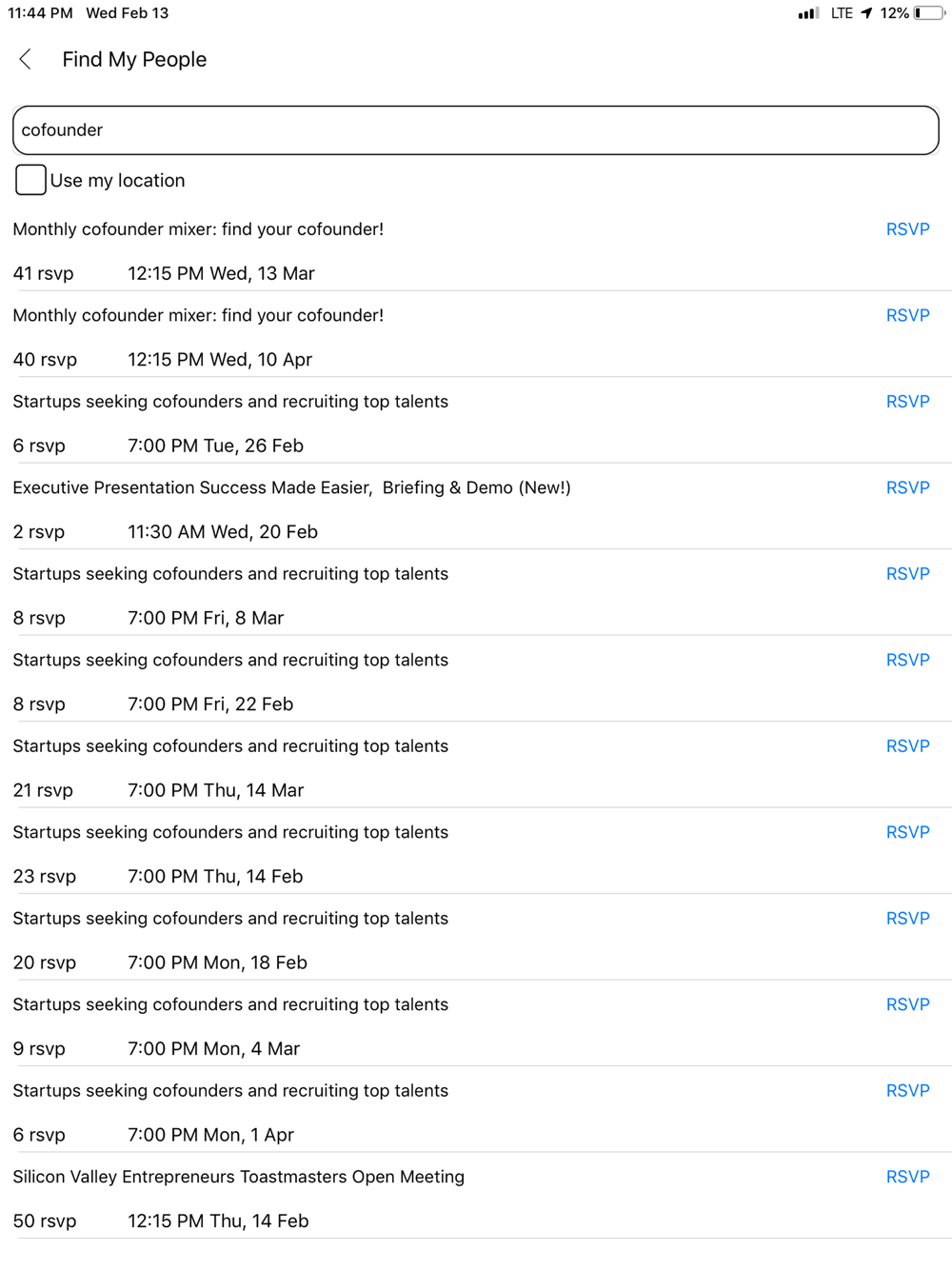
Task: RSVP to Executive Presentation Success event
Action: tap(907, 487)
